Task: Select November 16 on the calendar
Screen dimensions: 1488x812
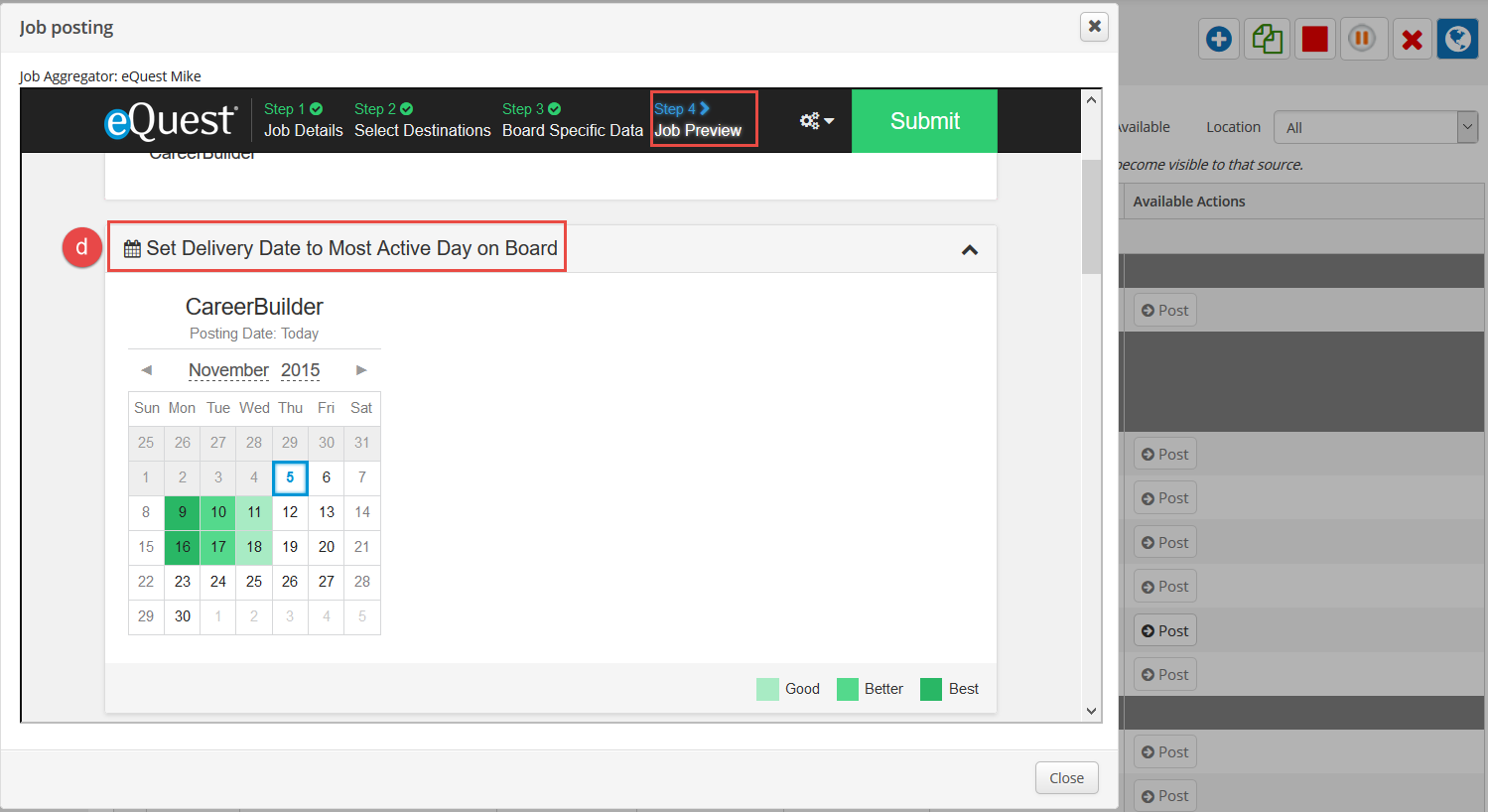Action: (x=183, y=547)
